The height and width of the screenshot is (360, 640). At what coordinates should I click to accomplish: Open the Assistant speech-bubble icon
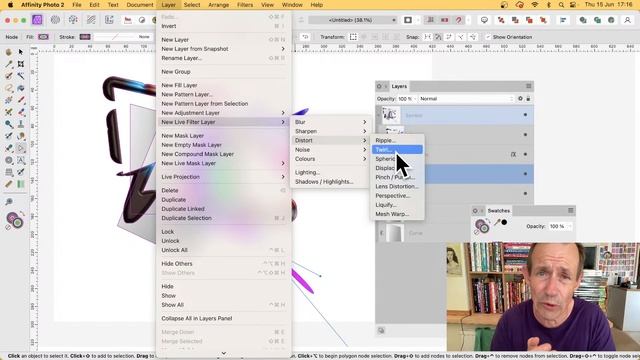click(x=484, y=20)
